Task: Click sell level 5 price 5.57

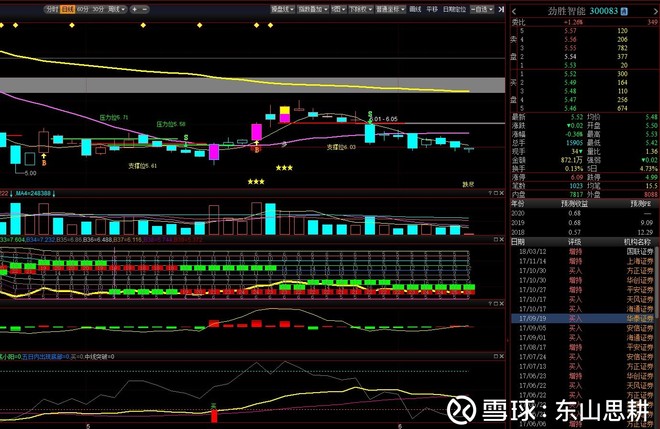Action: 570,31
